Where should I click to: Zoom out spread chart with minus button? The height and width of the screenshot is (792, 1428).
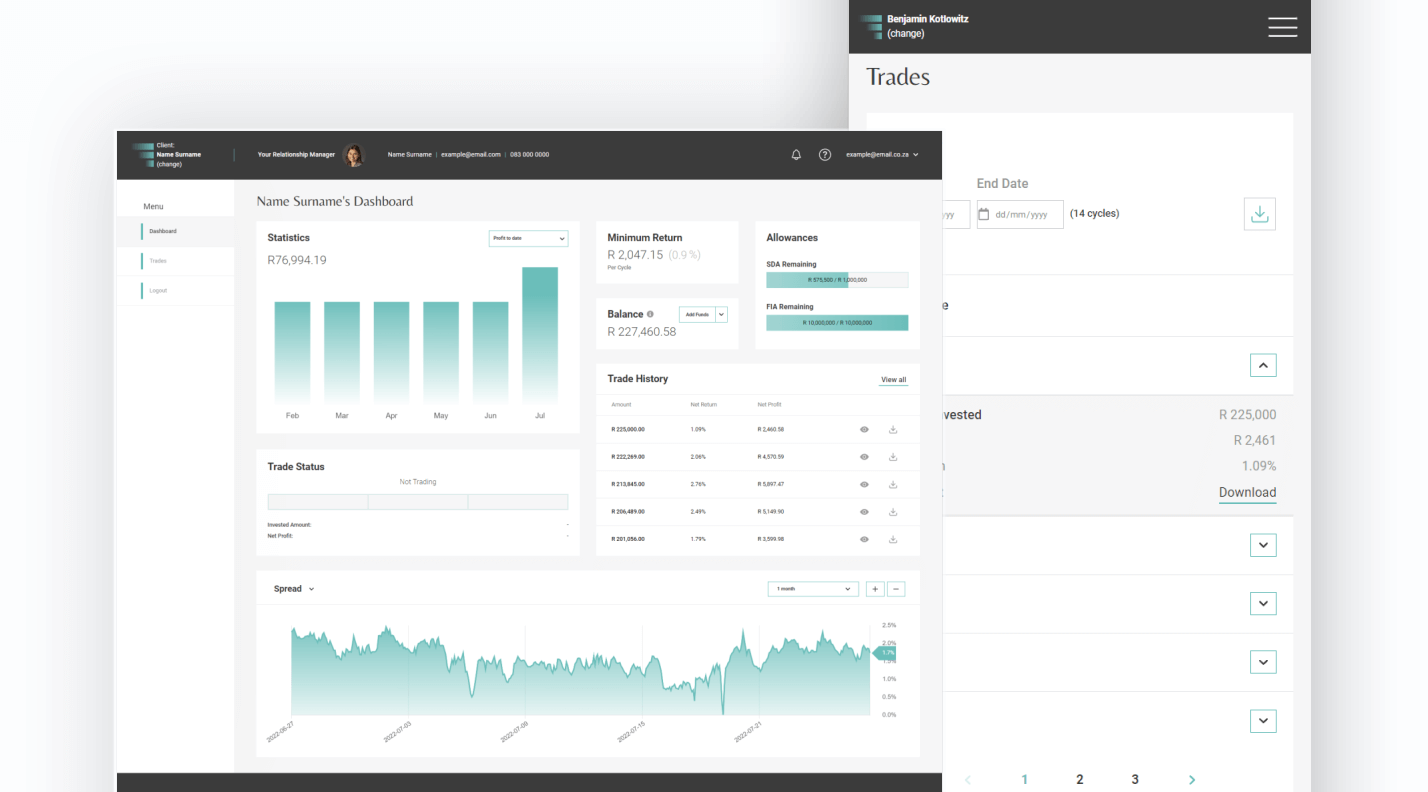tap(897, 589)
